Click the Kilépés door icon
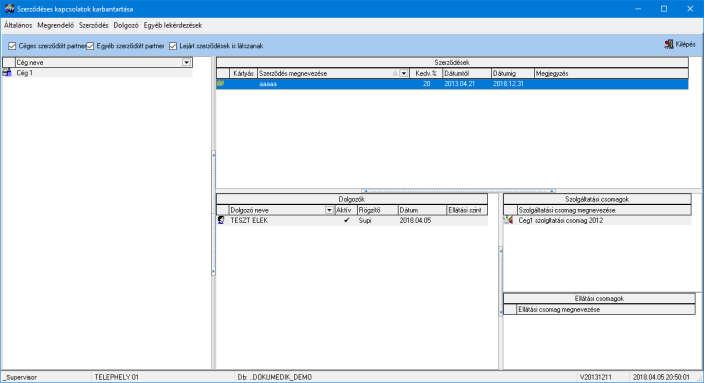This screenshot has width=704, height=383. 669,44
